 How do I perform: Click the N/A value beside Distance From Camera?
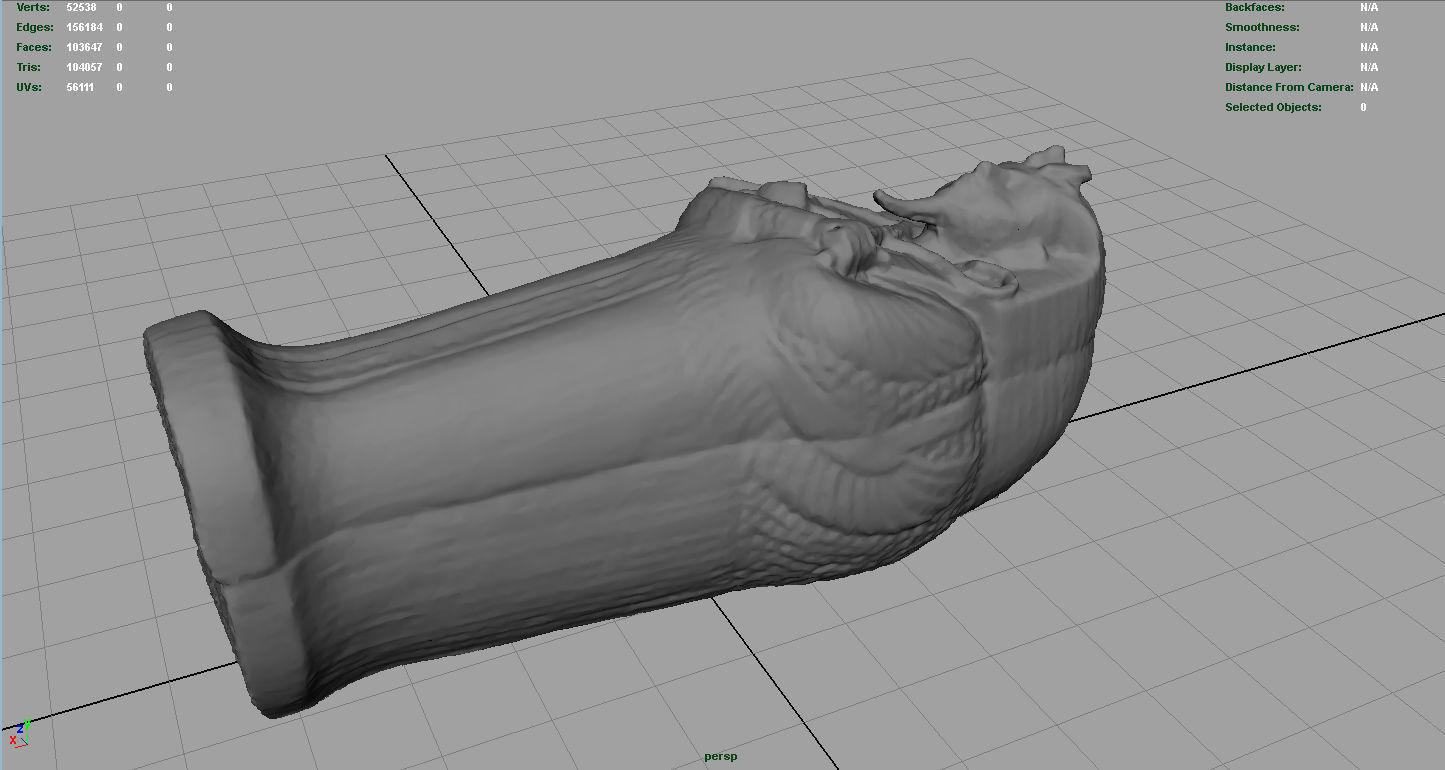[x=1369, y=87]
